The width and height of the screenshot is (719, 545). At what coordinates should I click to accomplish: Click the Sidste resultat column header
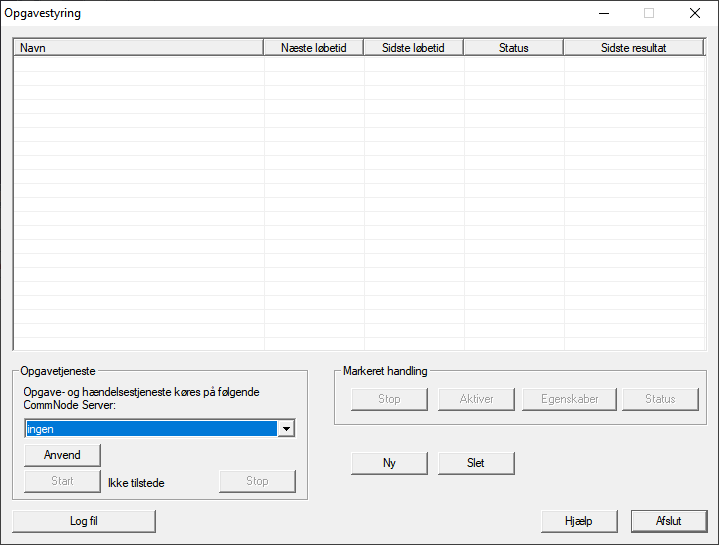pos(634,47)
